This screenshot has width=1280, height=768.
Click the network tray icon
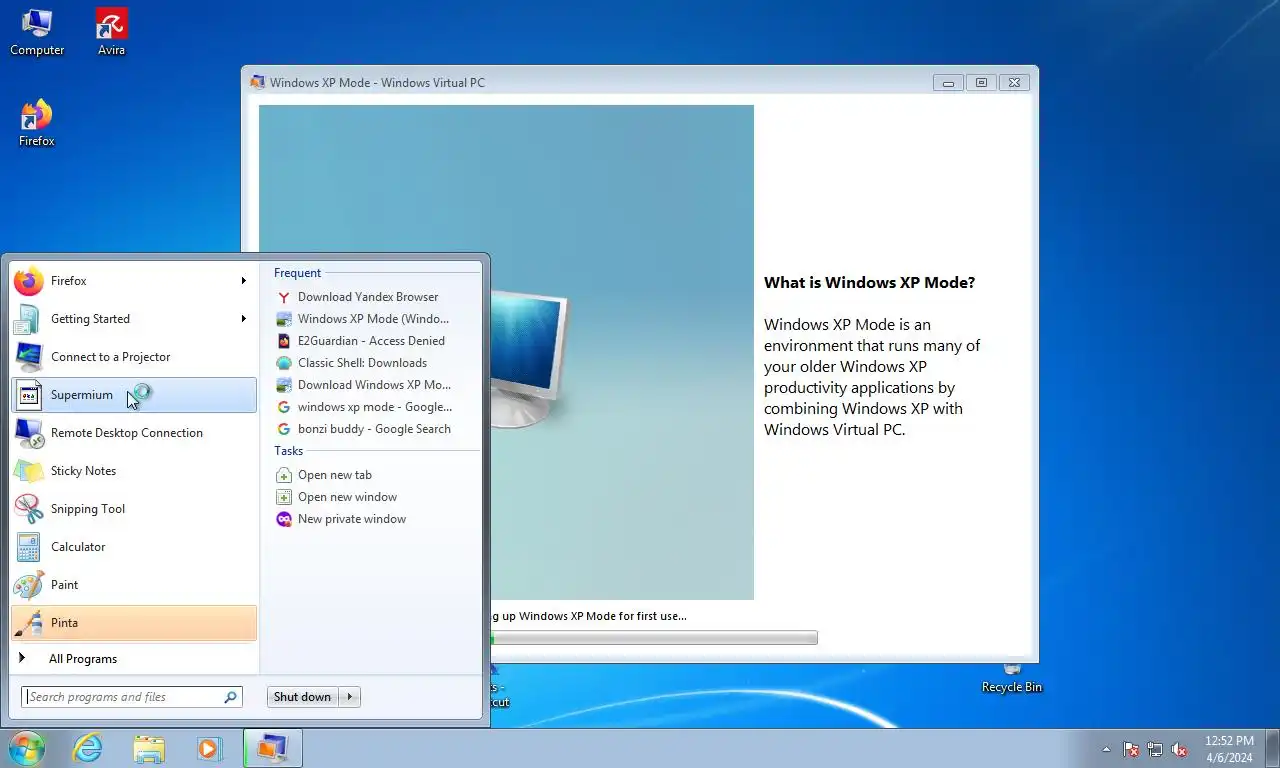pyautogui.click(x=1155, y=749)
